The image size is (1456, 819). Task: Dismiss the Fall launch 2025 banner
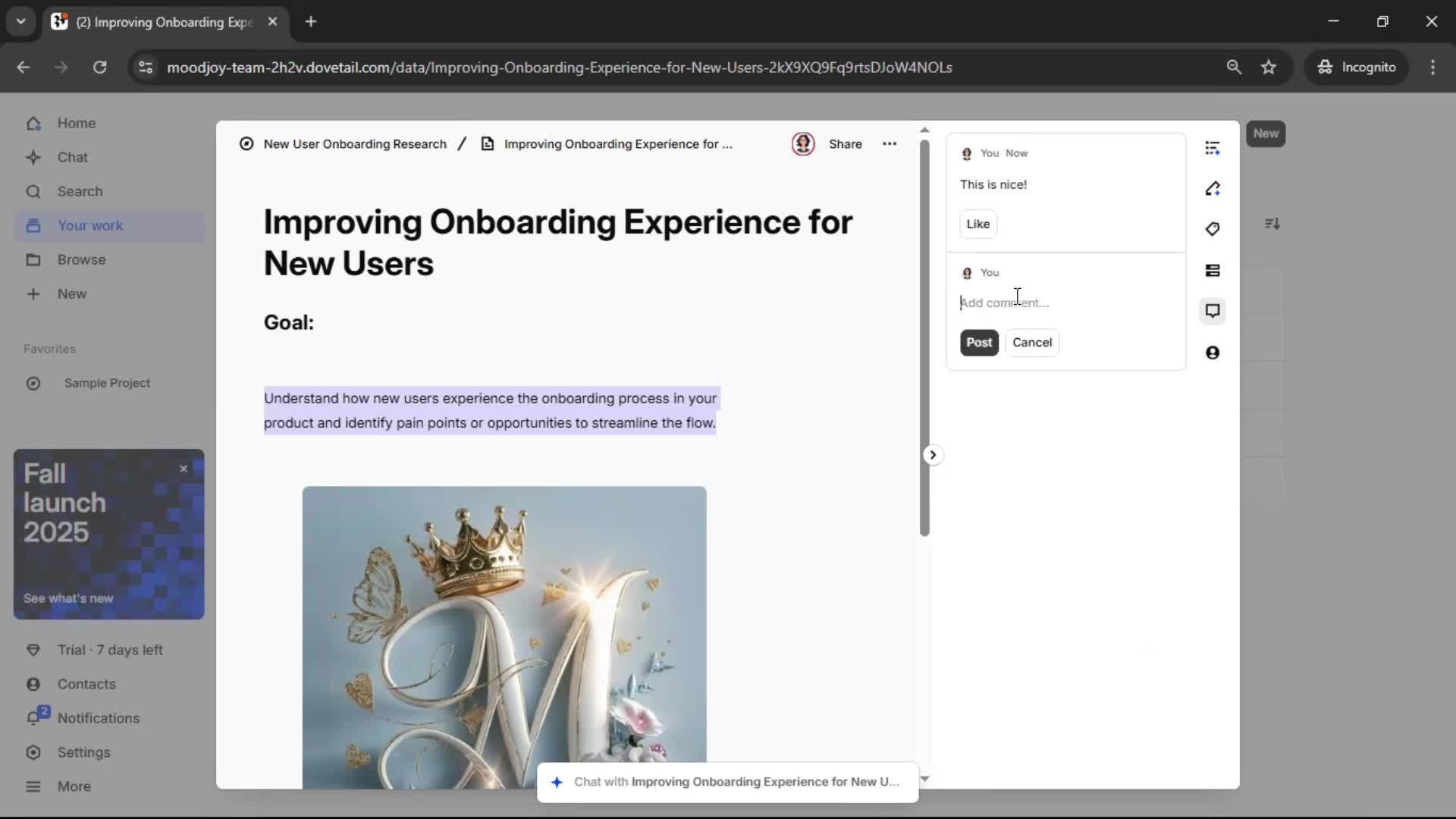pyautogui.click(x=184, y=469)
